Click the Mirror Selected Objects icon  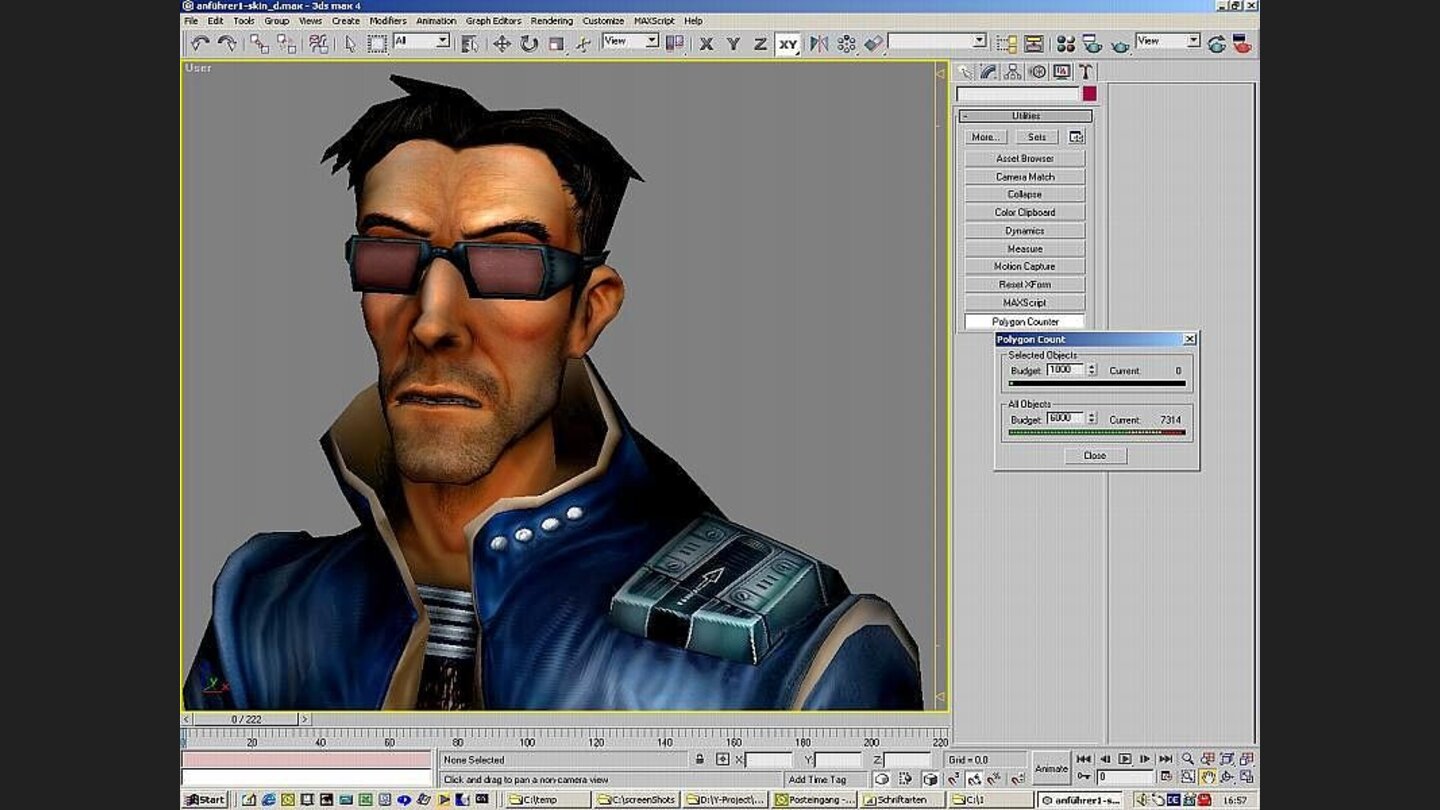tap(819, 43)
